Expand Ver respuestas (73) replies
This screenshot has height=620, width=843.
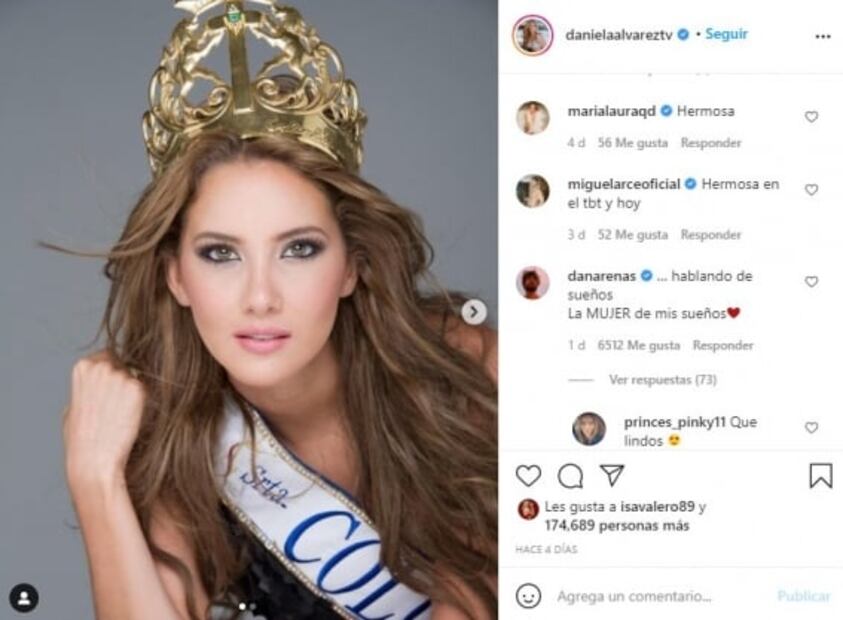[662, 380]
